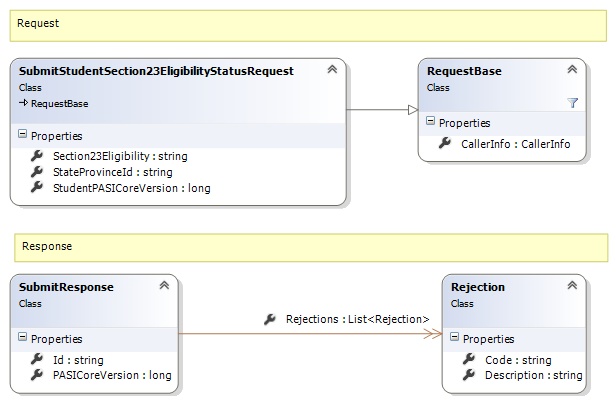Collapse Properties section in SubmitResponse class

[x=23, y=339]
